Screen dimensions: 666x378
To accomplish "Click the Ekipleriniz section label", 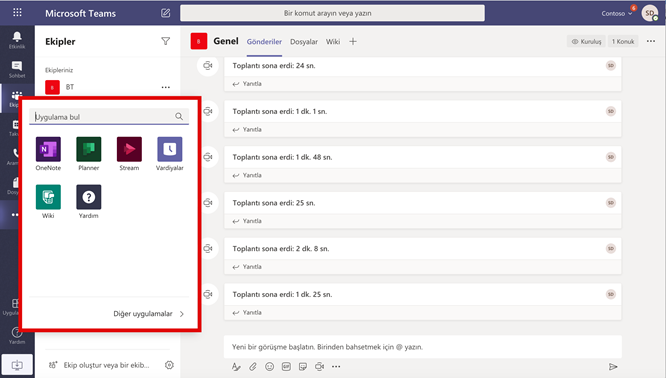I will pos(59,70).
